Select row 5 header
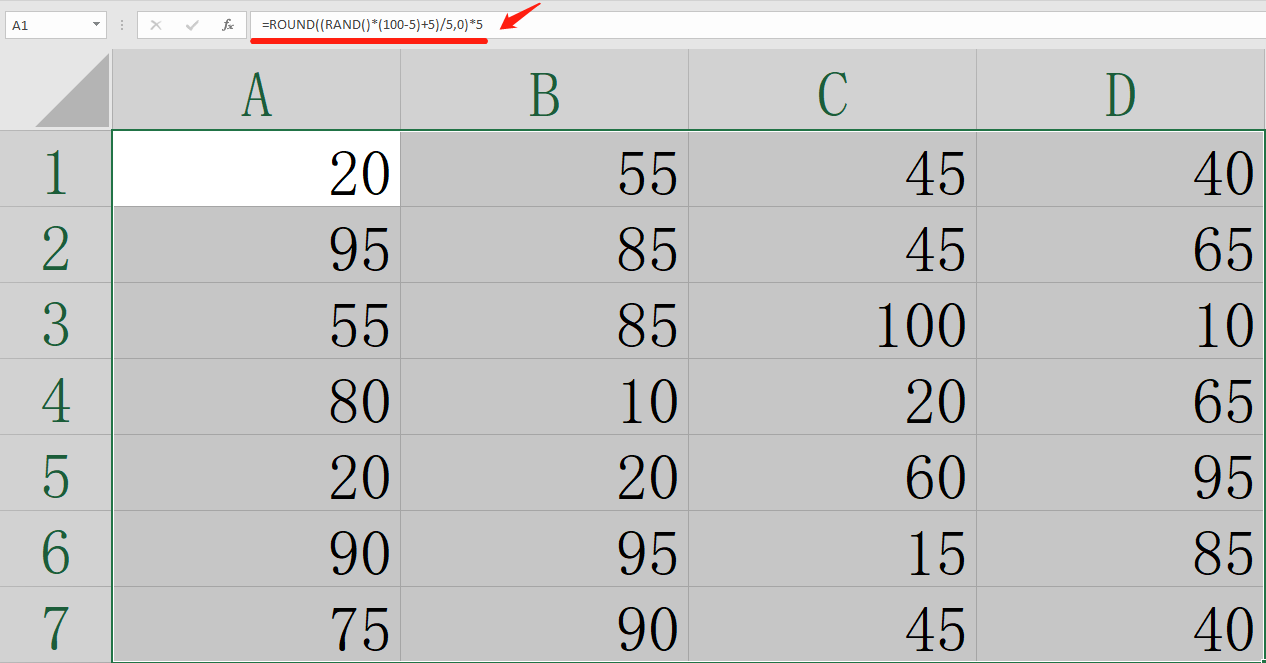 pyautogui.click(x=56, y=473)
